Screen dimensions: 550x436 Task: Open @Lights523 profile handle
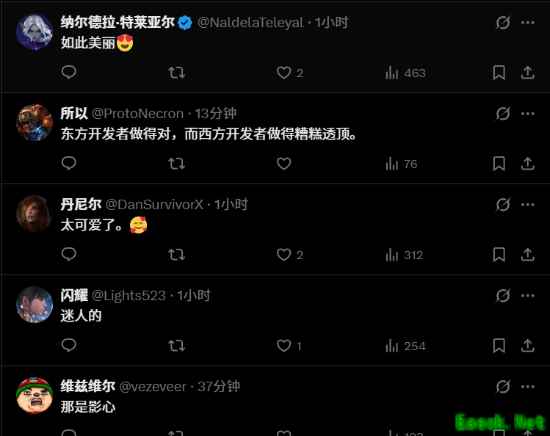coord(128,296)
